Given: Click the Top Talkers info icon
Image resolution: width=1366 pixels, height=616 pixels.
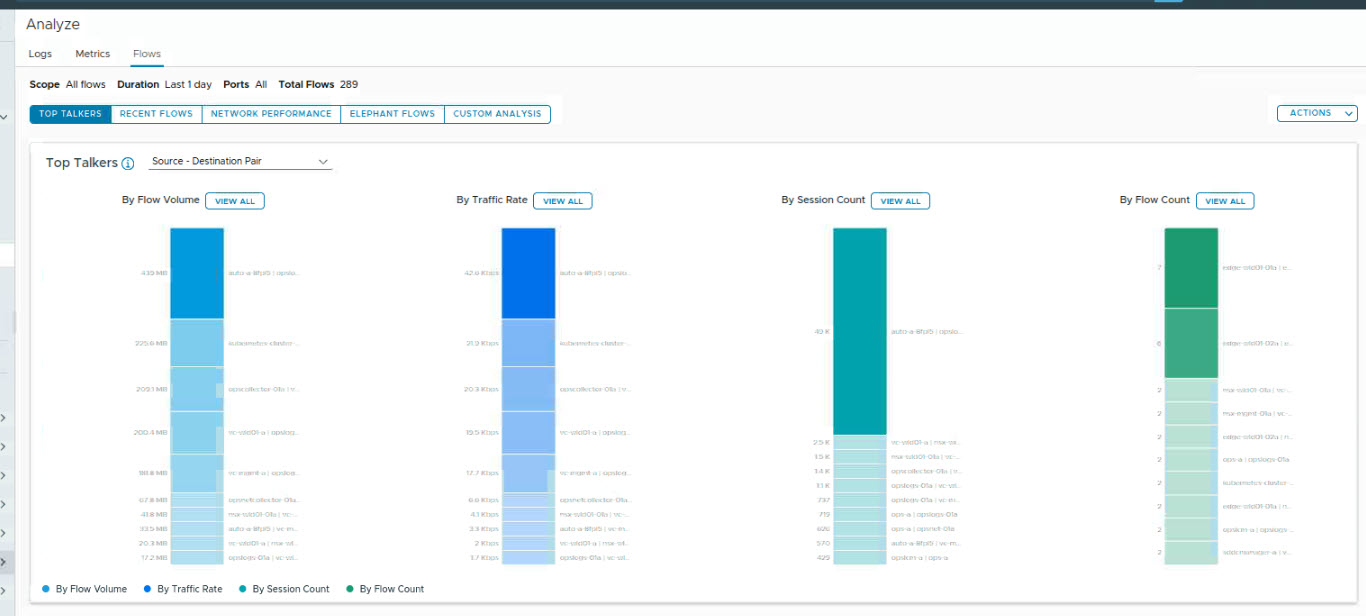Looking at the screenshot, I should [128, 163].
